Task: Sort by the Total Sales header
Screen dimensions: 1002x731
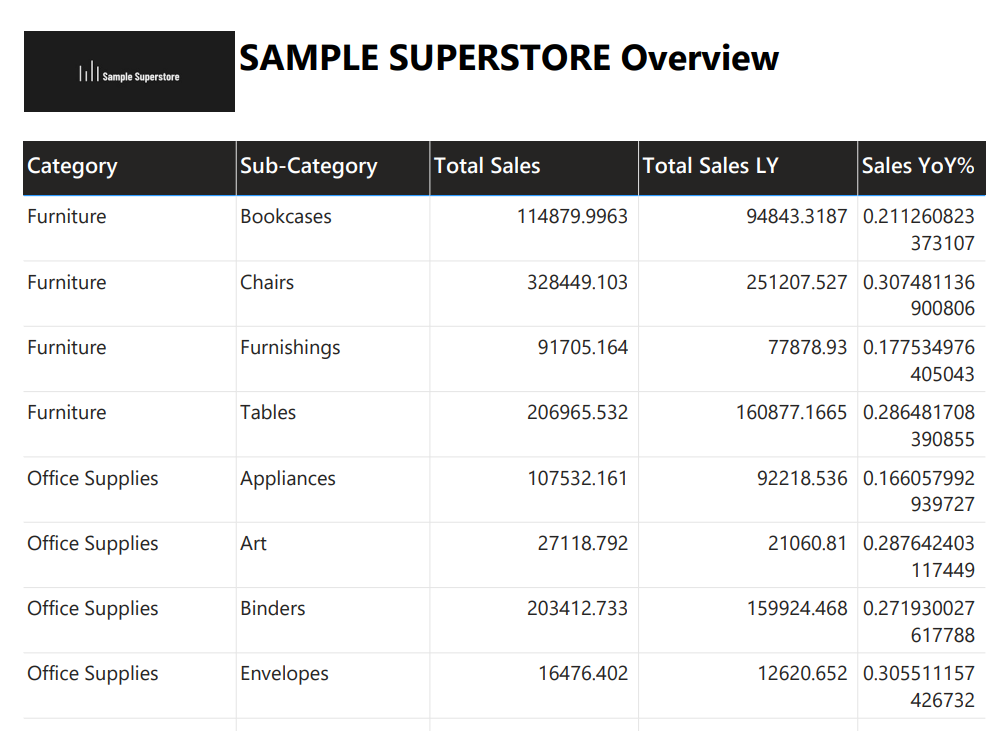Action: click(x=487, y=167)
